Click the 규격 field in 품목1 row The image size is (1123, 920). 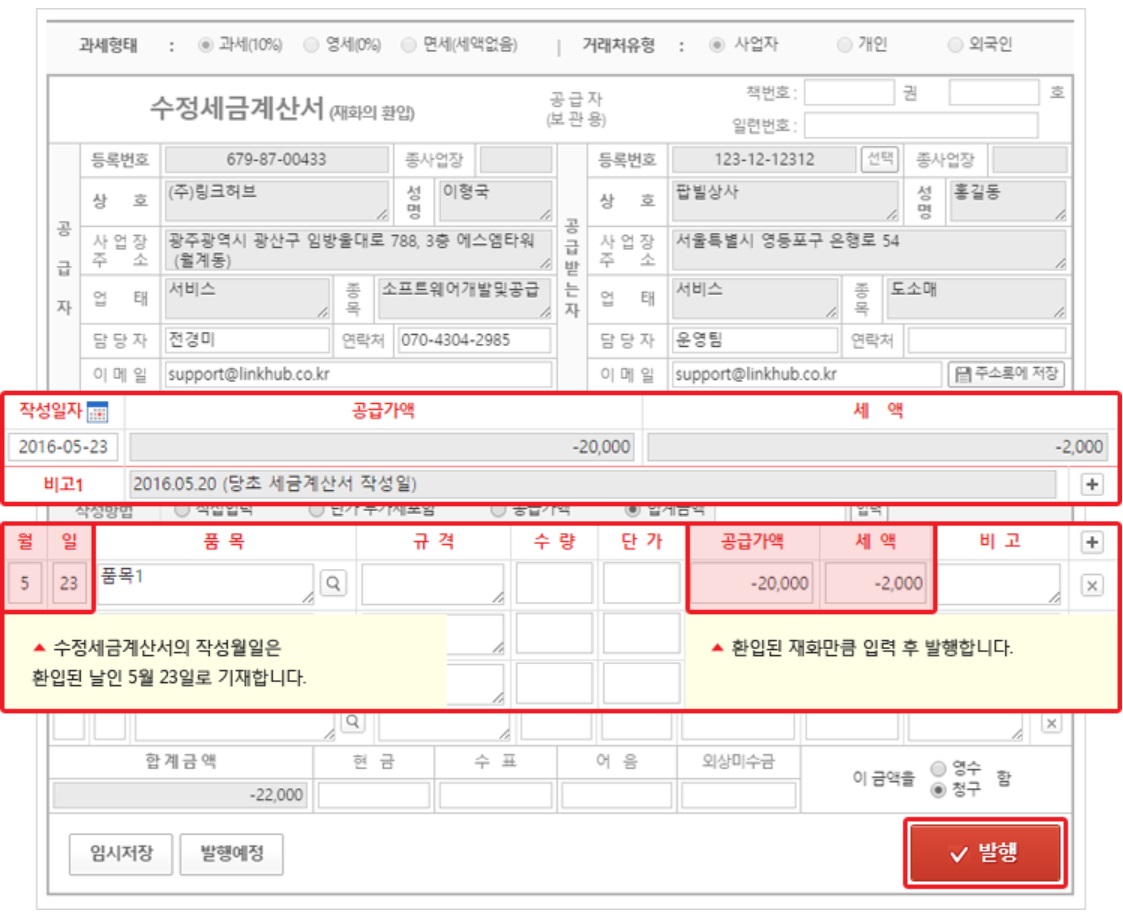(433, 583)
